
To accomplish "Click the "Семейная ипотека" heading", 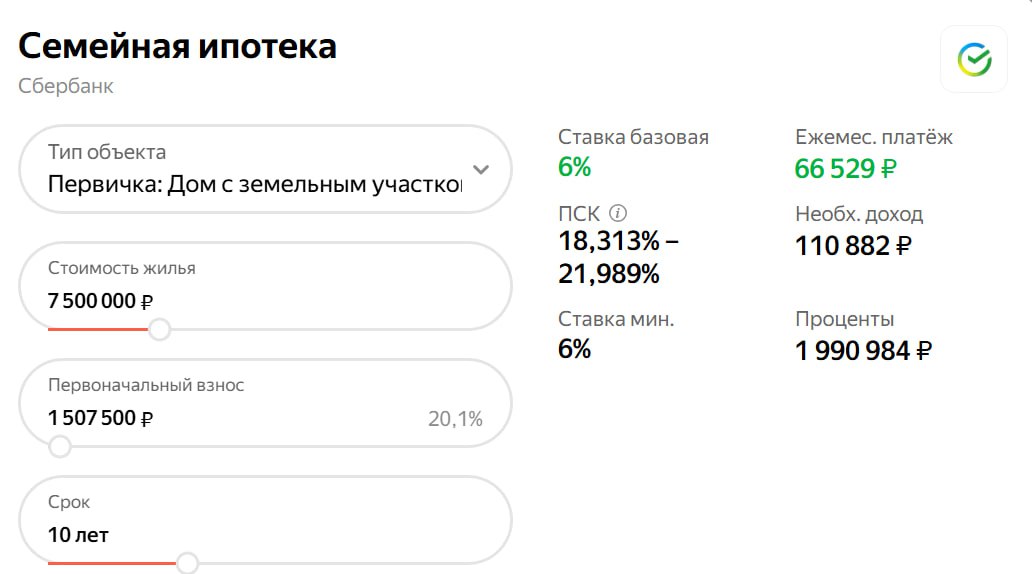I will click(x=177, y=46).
